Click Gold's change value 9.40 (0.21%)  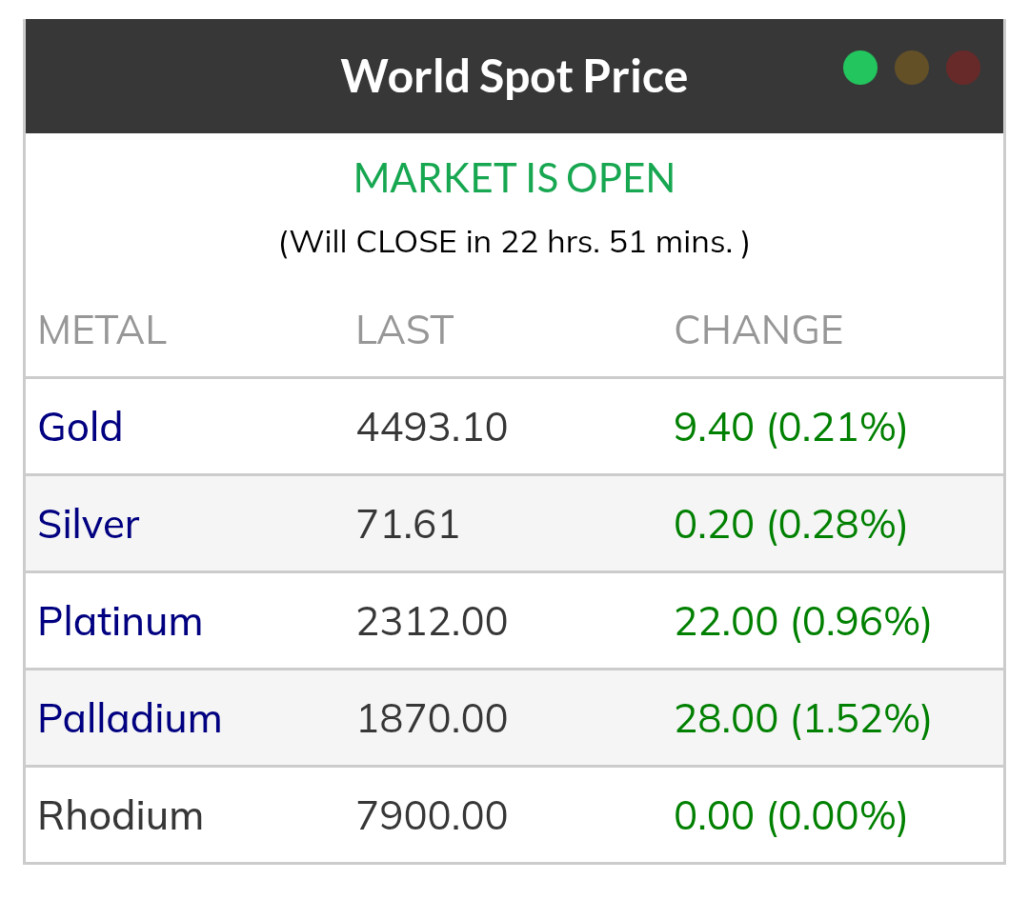coord(790,427)
